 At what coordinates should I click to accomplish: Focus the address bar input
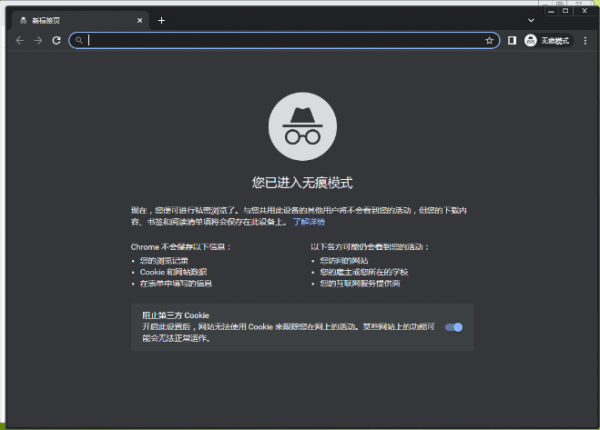click(285, 40)
